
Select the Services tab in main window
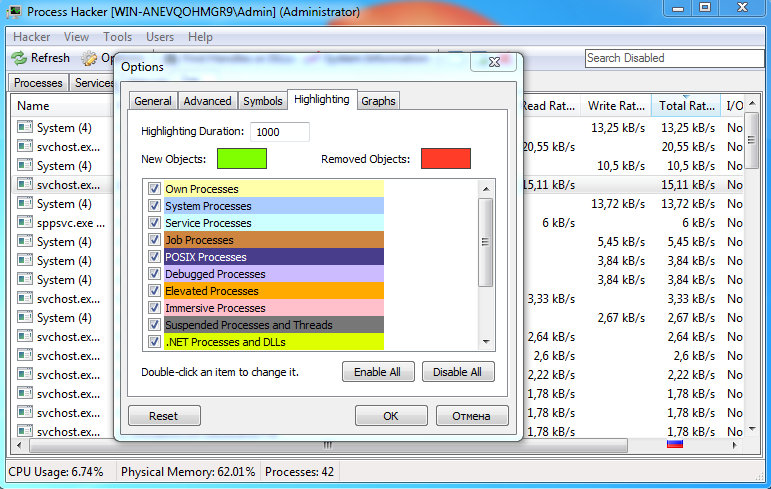pos(93,83)
